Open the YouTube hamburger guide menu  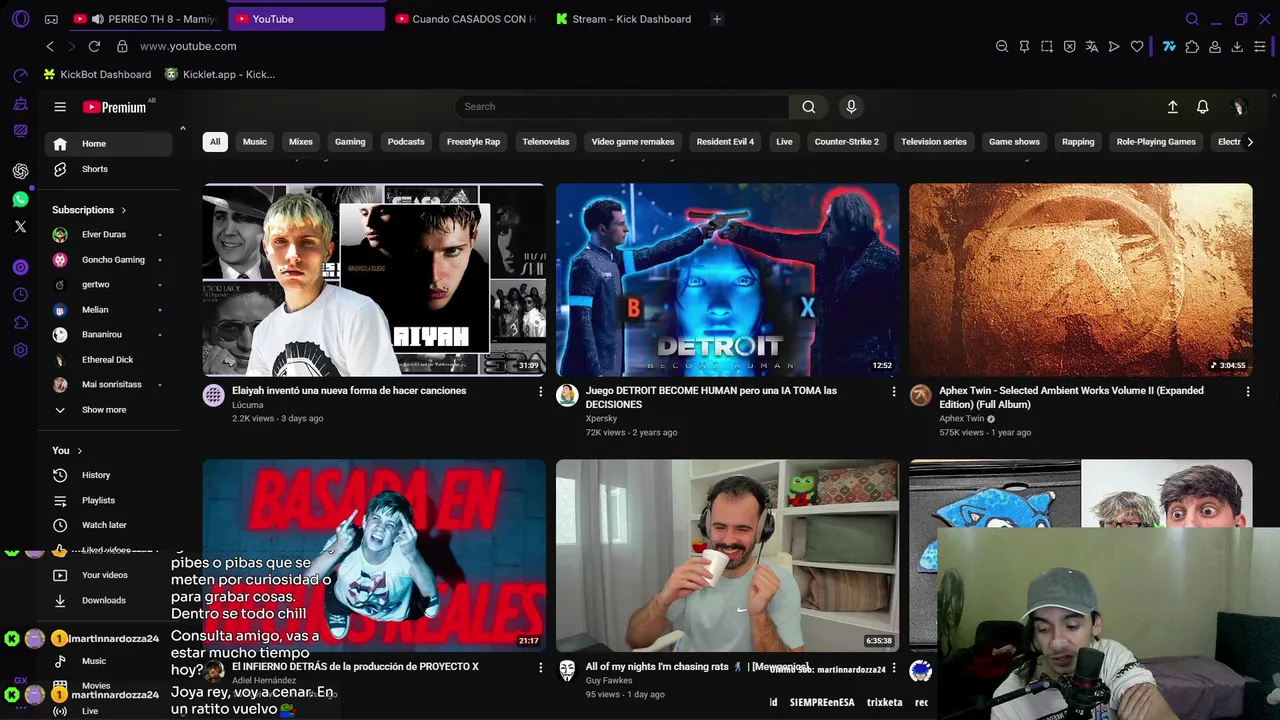click(x=60, y=107)
